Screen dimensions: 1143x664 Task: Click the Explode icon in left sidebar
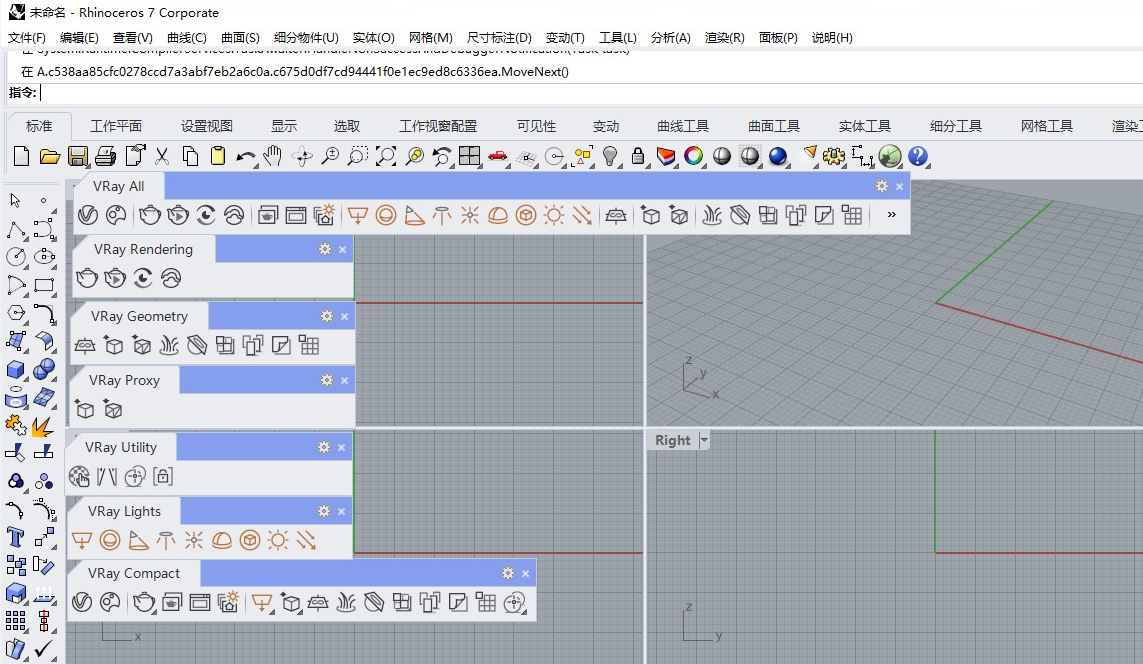pos(43,426)
